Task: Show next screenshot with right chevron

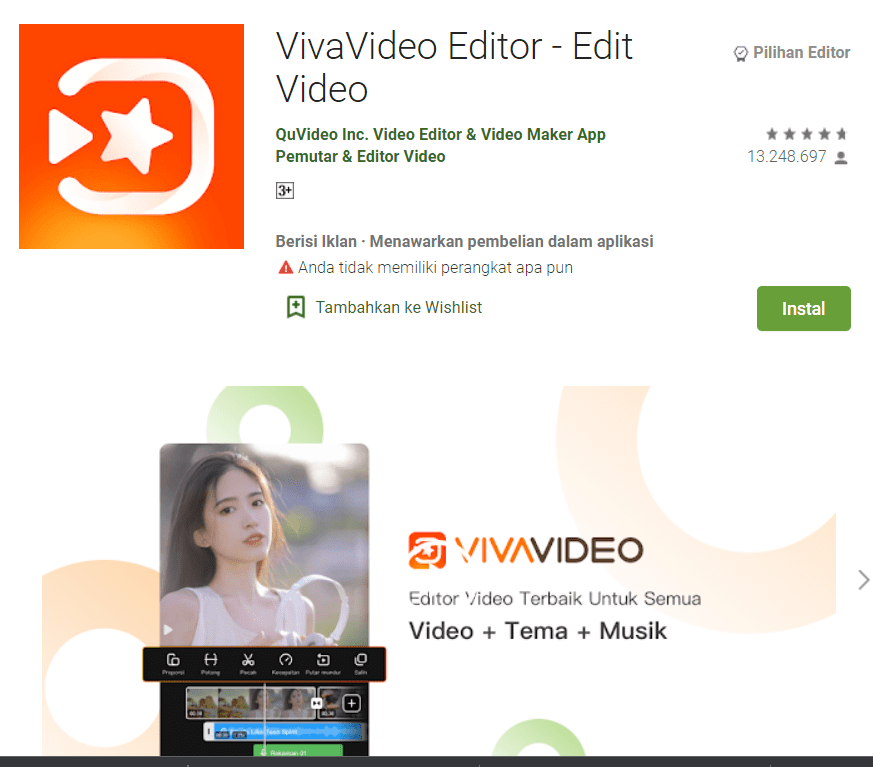Action: pyautogui.click(x=863, y=579)
